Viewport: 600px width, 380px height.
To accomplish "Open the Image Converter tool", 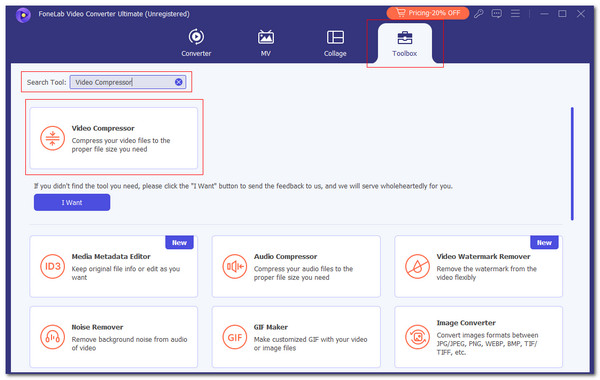I will click(478, 337).
